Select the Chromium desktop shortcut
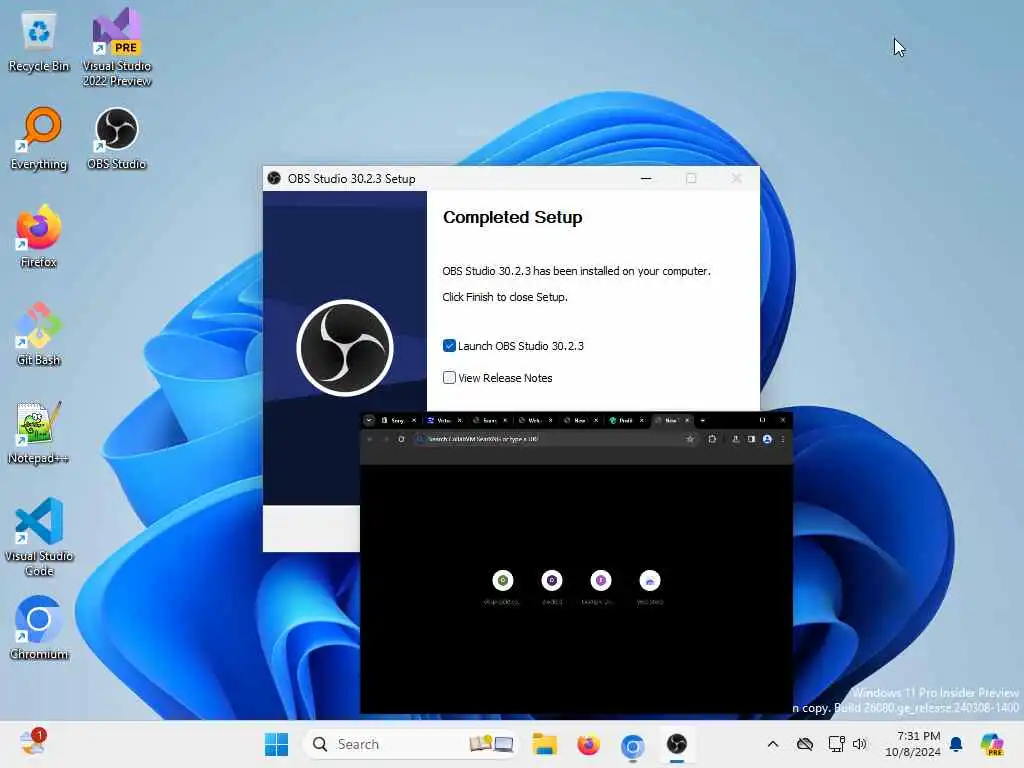The image size is (1024, 768). pyautogui.click(x=39, y=628)
